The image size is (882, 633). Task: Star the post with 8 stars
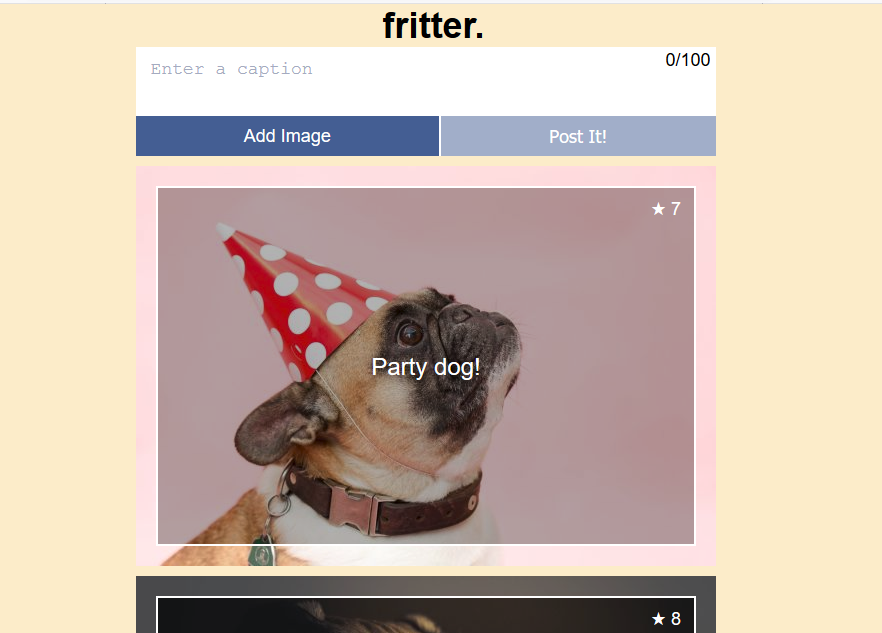[658, 619]
